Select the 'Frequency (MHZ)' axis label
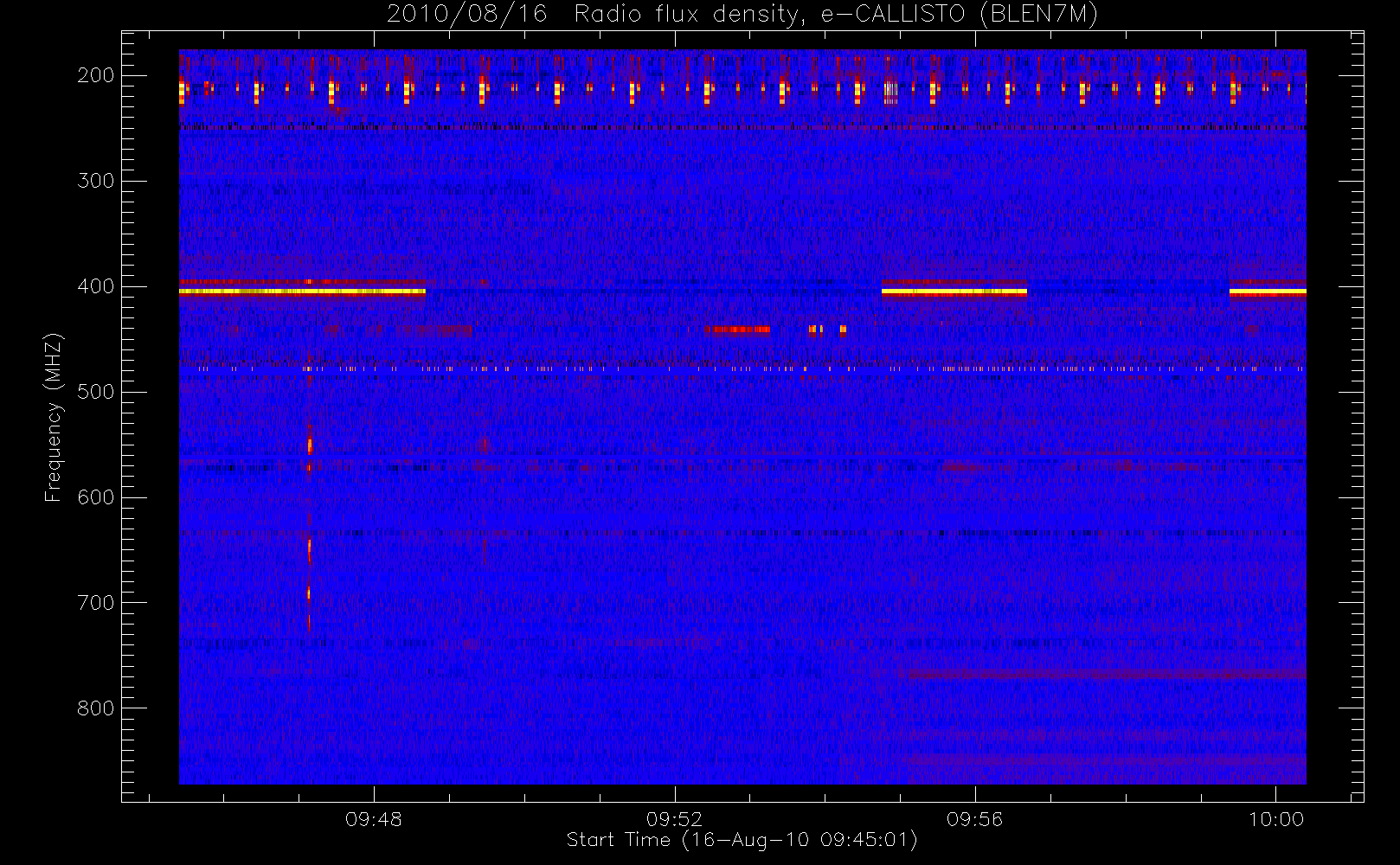1400x865 pixels. point(54,417)
